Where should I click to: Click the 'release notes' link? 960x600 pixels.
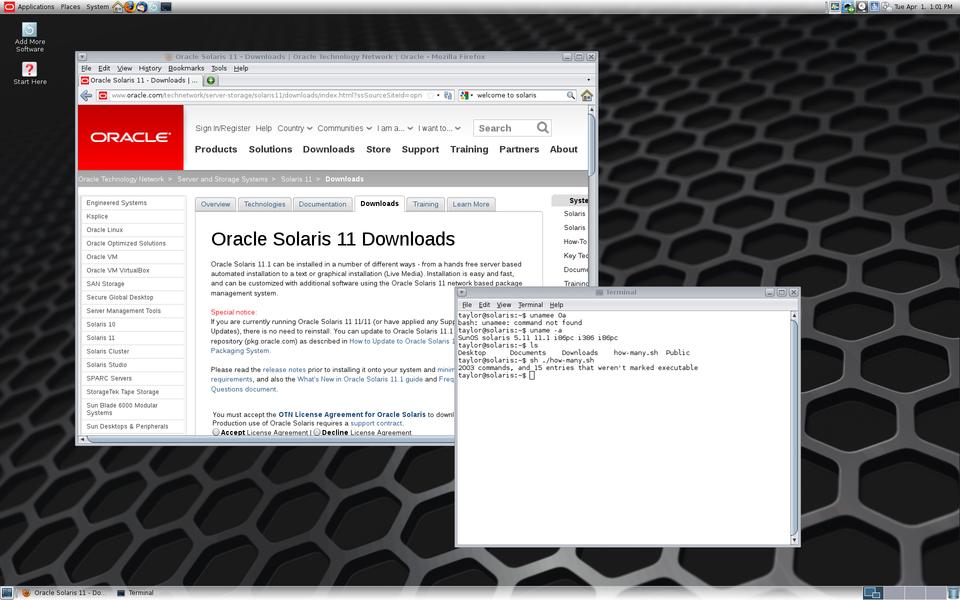click(284, 369)
